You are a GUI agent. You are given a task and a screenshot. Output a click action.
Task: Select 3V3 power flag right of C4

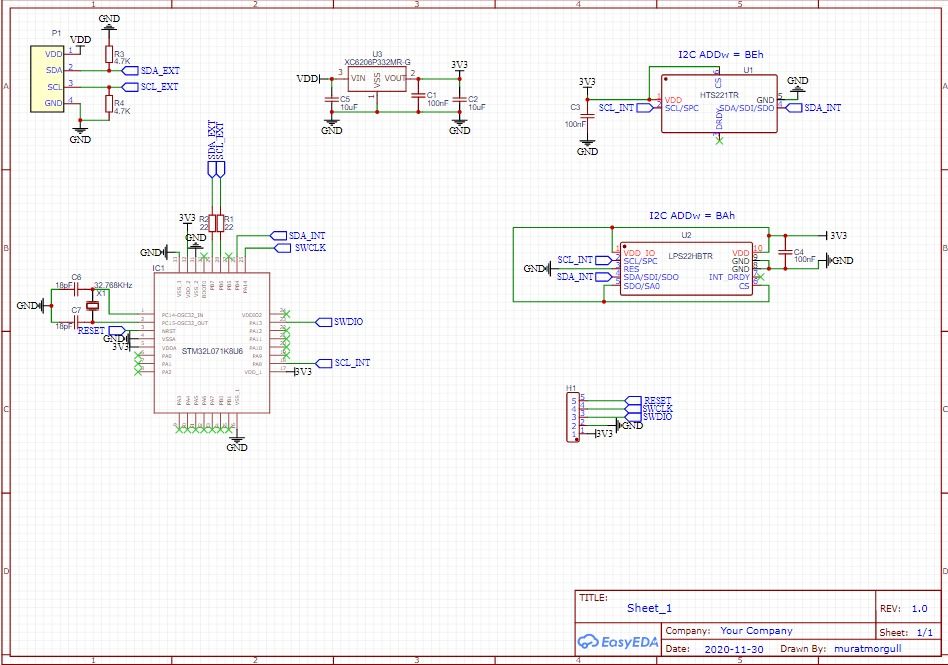(836, 235)
